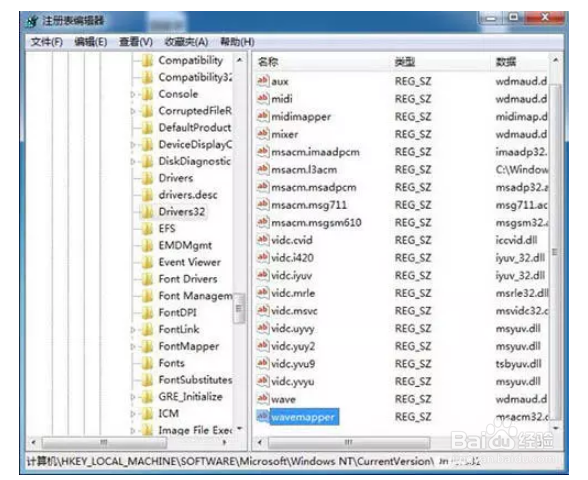Expand the FontLink tree node
Viewport: 588px width, 480px height.
click(x=133, y=330)
